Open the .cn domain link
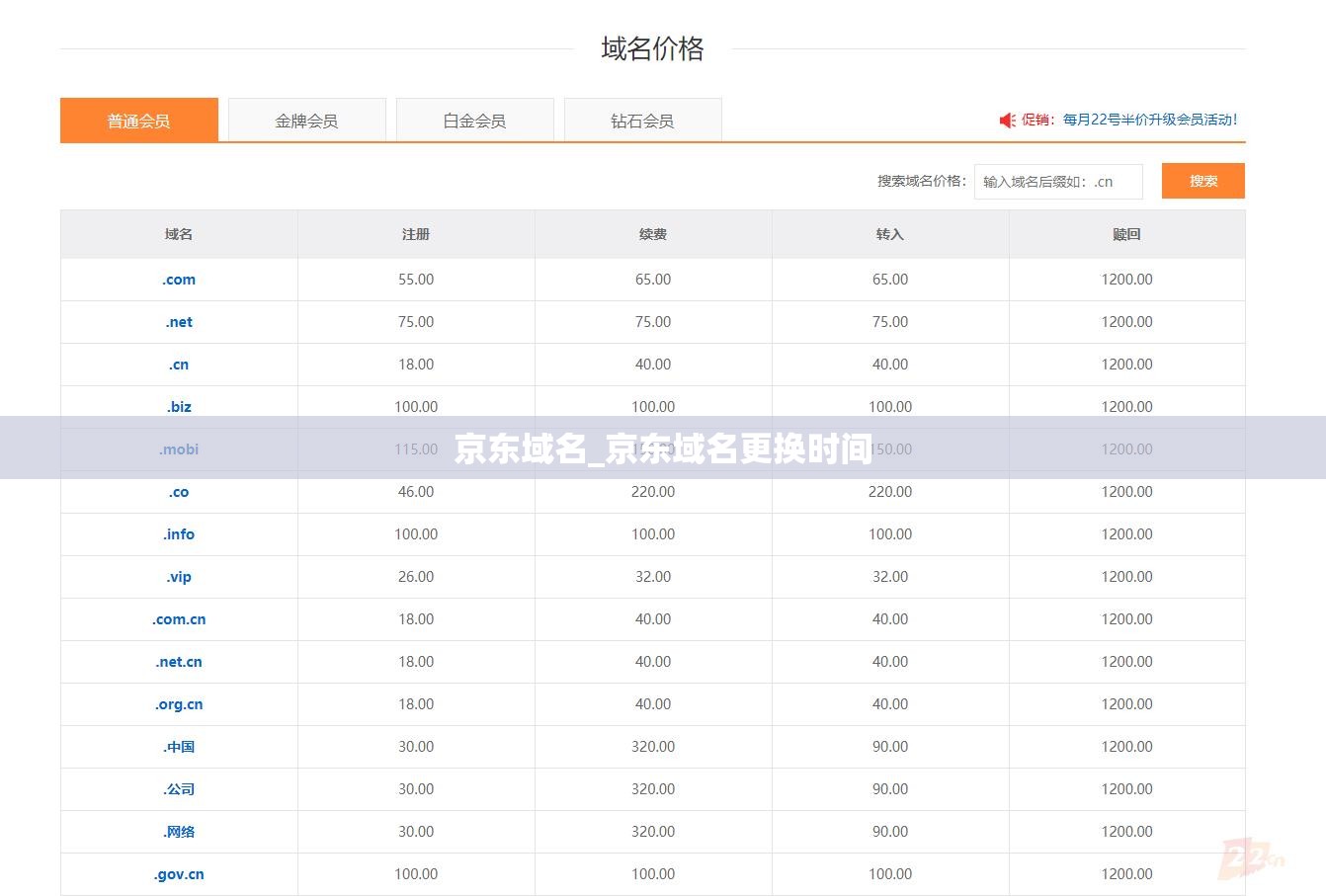The width and height of the screenshot is (1326, 896). [179, 365]
